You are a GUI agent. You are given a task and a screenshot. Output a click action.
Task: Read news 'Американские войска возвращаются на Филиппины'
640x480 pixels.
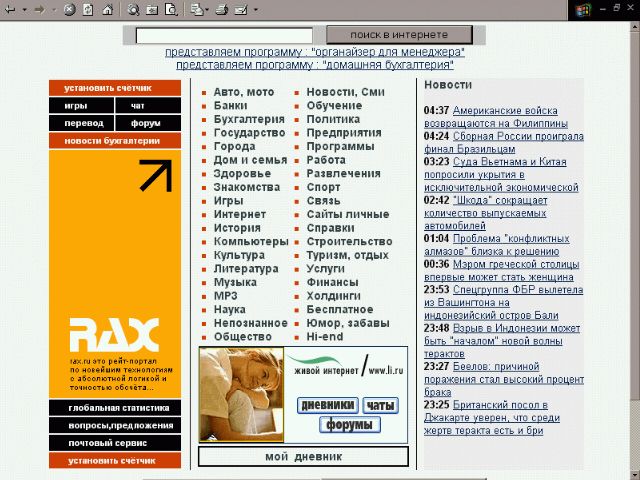coord(496,117)
